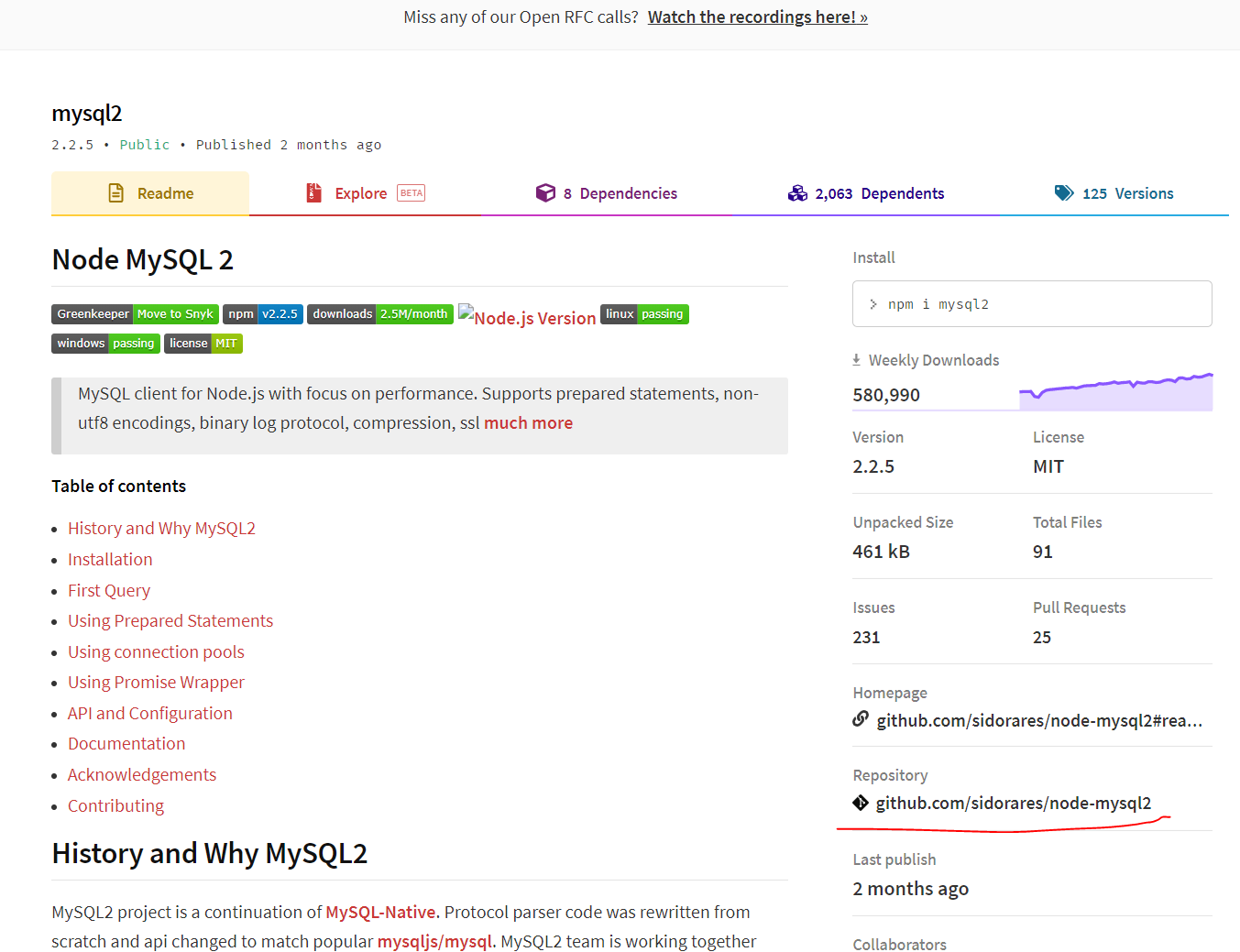Image resolution: width=1240 pixels, height=952 pixels.
Task: Click the Greenkeeper Move to Snyk badge
Action: pos(135,313)
